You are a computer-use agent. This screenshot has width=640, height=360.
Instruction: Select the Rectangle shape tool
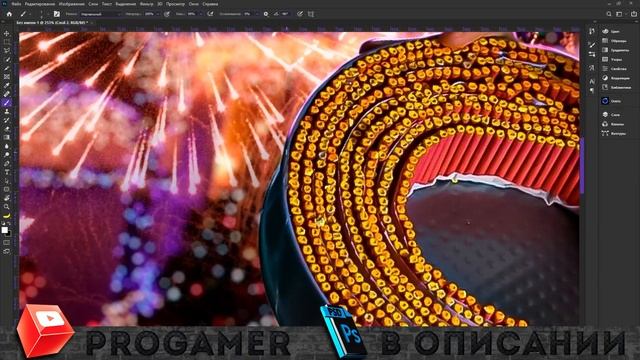(x=7, y=189)
